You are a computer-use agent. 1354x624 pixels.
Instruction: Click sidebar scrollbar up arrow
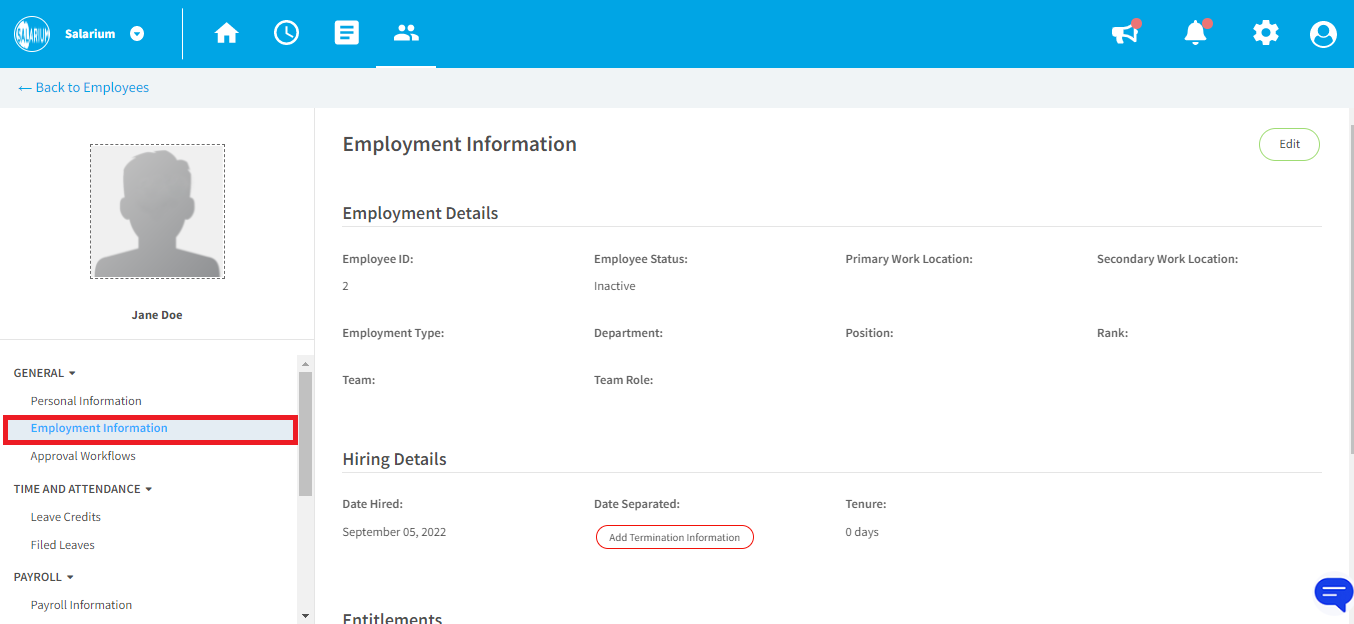pyautogui.click(x=305, y=362)
